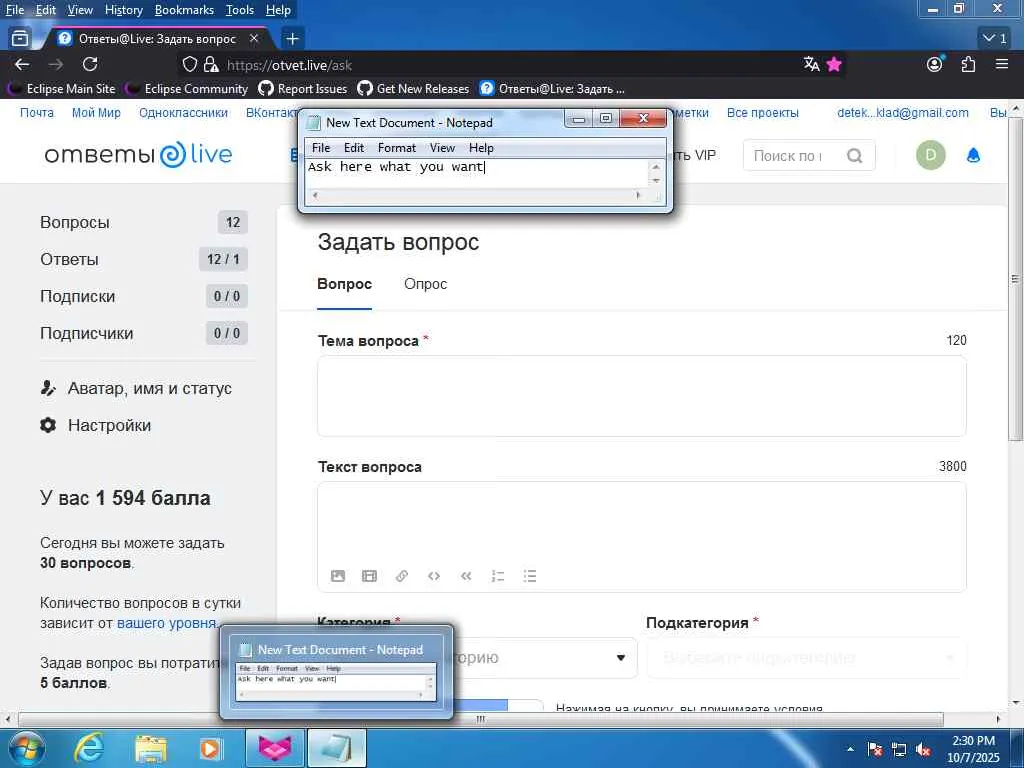The image size is (1024, 768).
Task: Open Notepad Edit menu
Action: (354, 148)
